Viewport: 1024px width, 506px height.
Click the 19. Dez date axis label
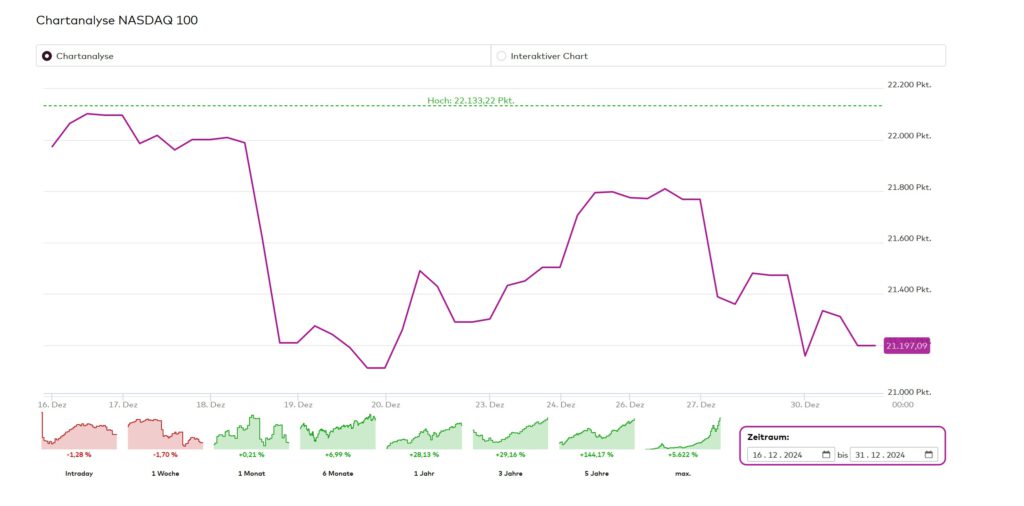click(298, 405)
